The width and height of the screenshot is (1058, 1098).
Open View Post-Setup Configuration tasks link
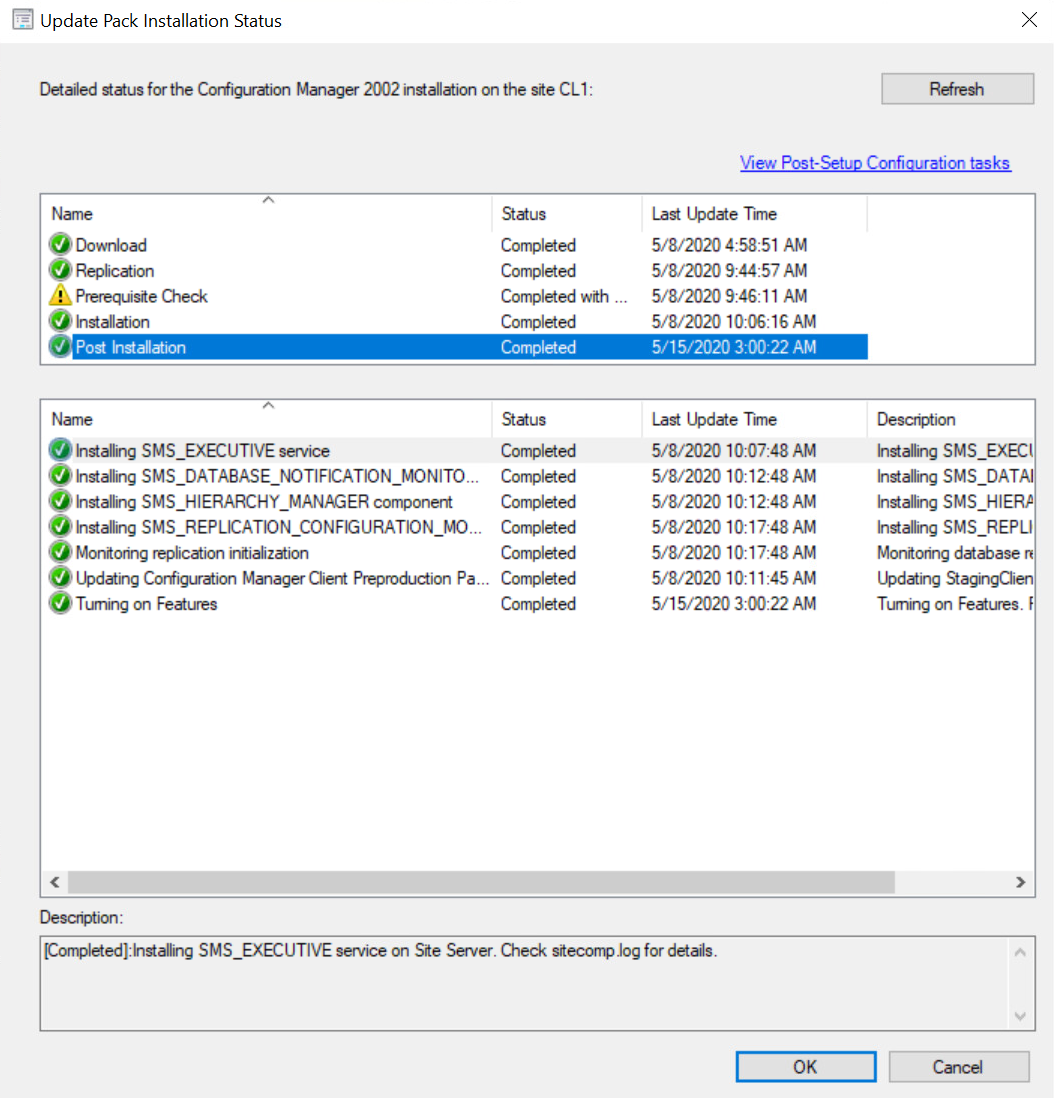[x=875, y=163]
